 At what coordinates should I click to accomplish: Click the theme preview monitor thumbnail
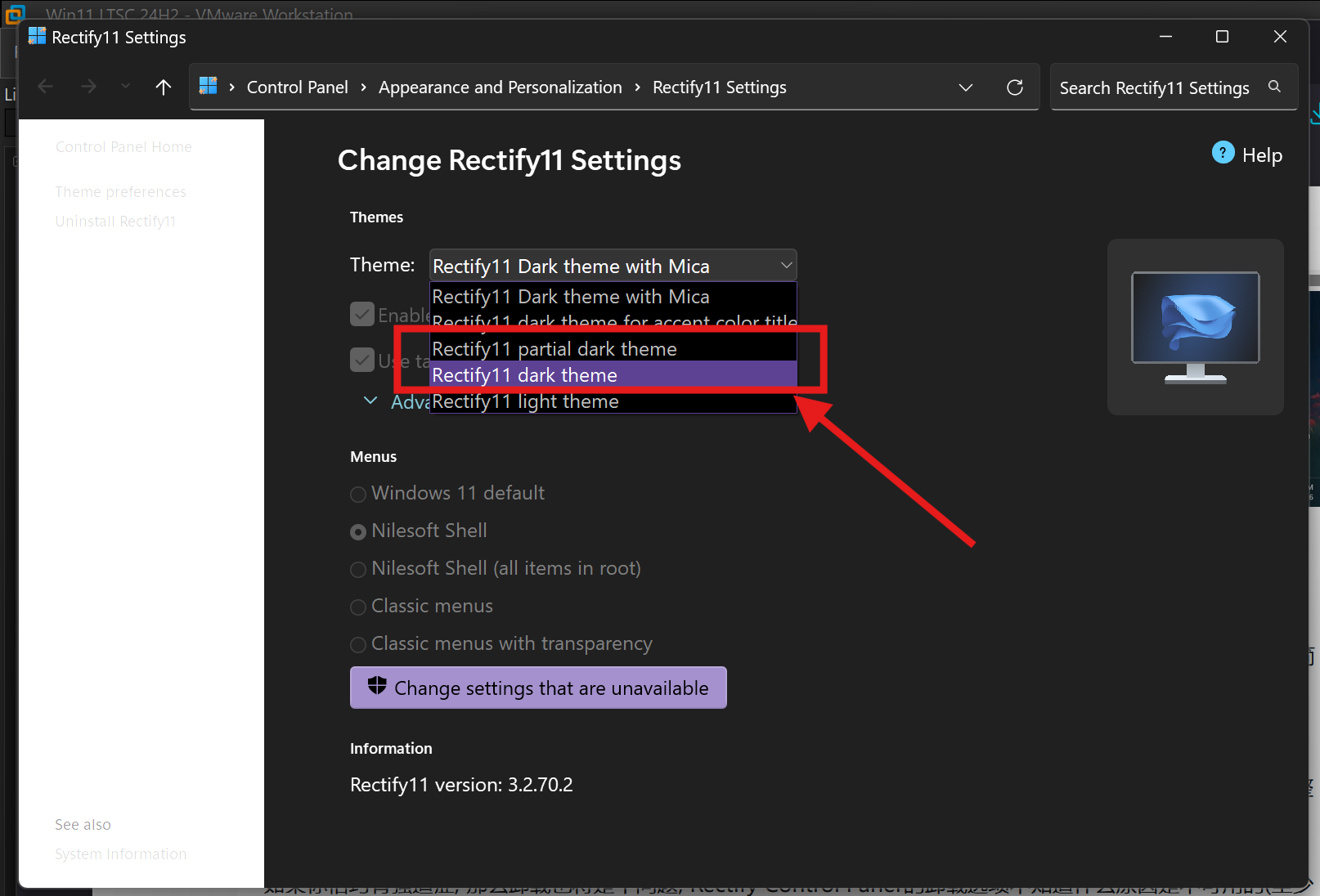(x=1196, y=327)
